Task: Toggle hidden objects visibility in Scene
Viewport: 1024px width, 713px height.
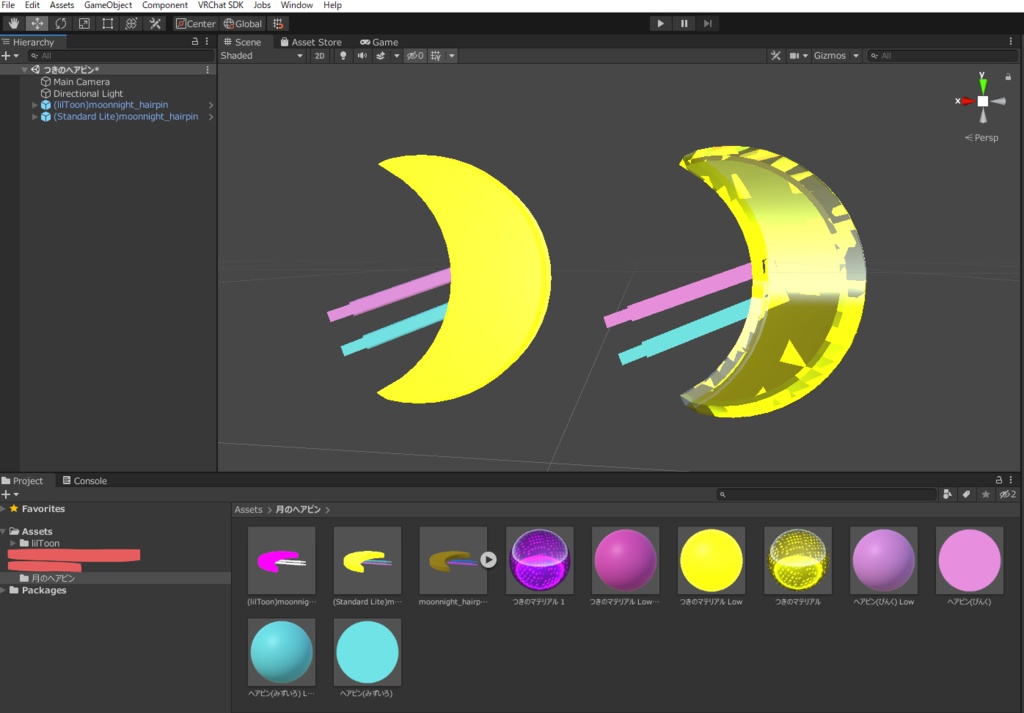Action: click(415, 55)
